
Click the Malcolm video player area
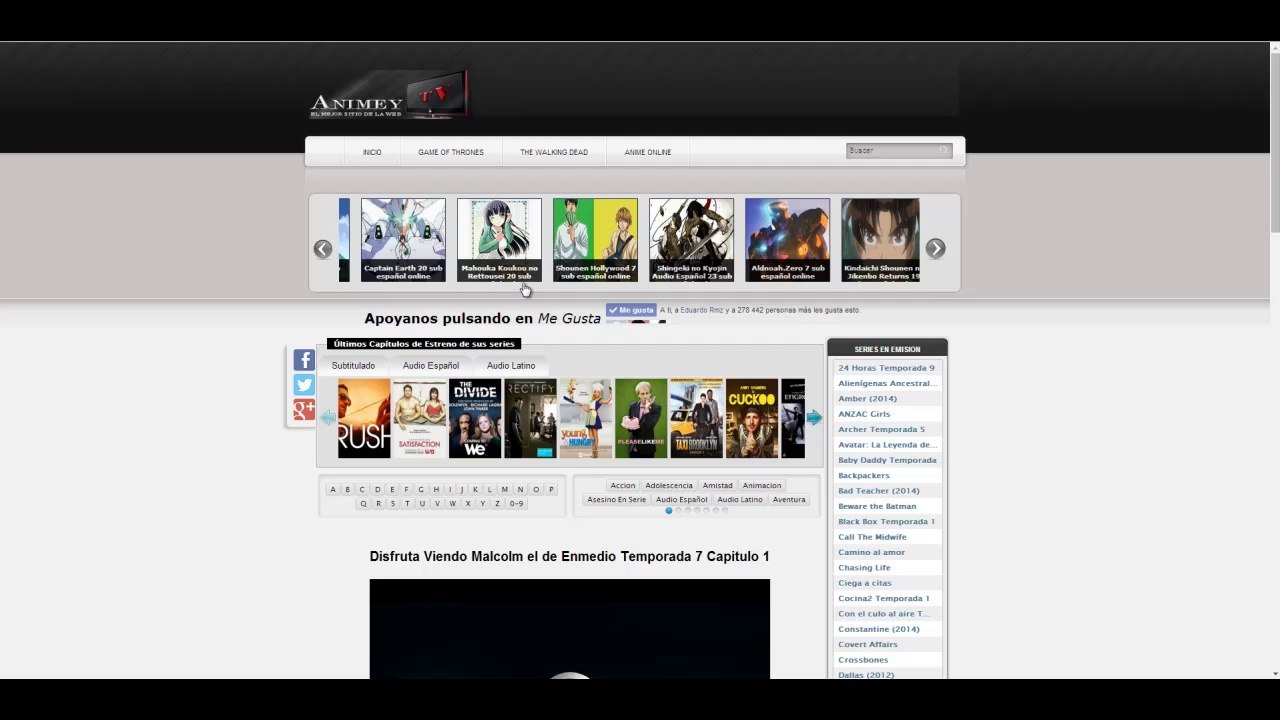click(570, 629)
